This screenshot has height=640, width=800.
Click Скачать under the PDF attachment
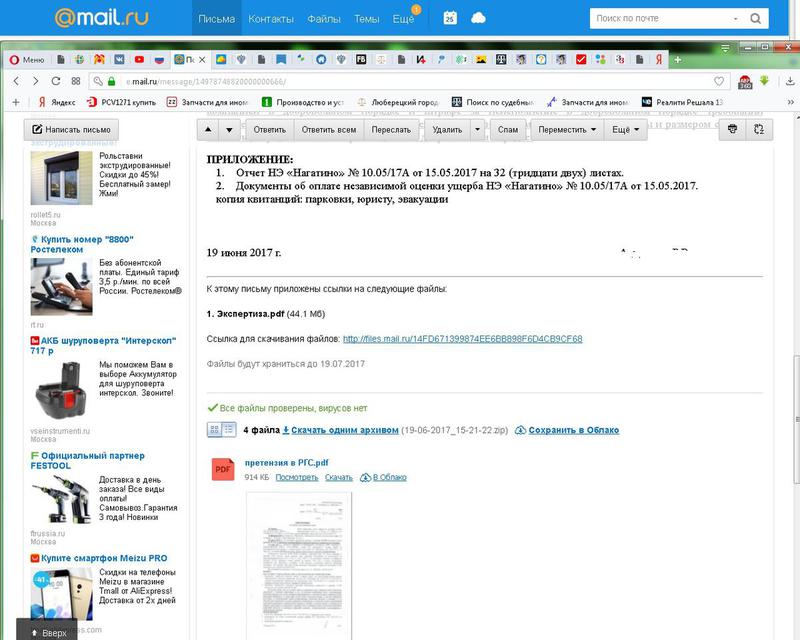click(339, 478)
